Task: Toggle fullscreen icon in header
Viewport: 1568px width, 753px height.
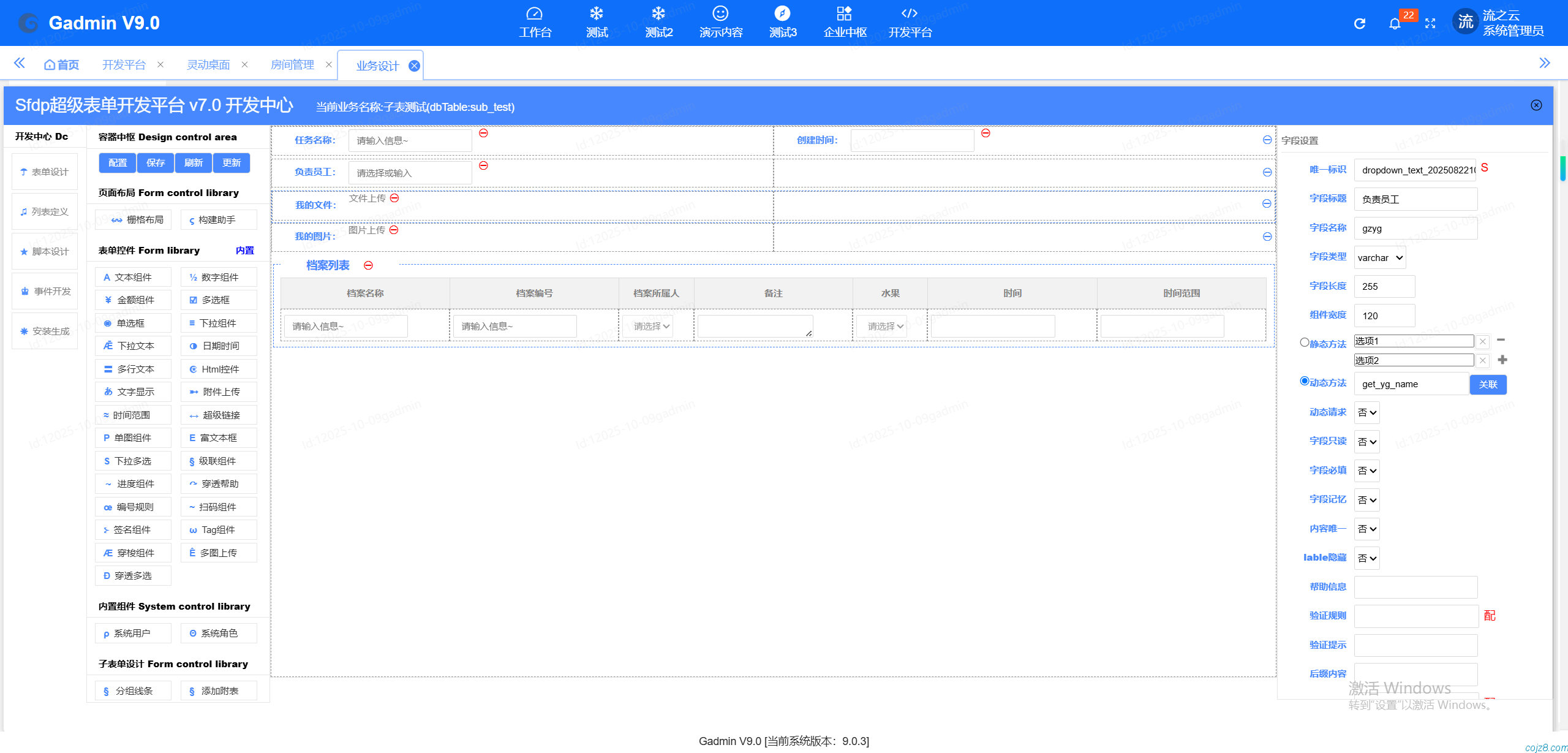Action: coord(1430,24)
